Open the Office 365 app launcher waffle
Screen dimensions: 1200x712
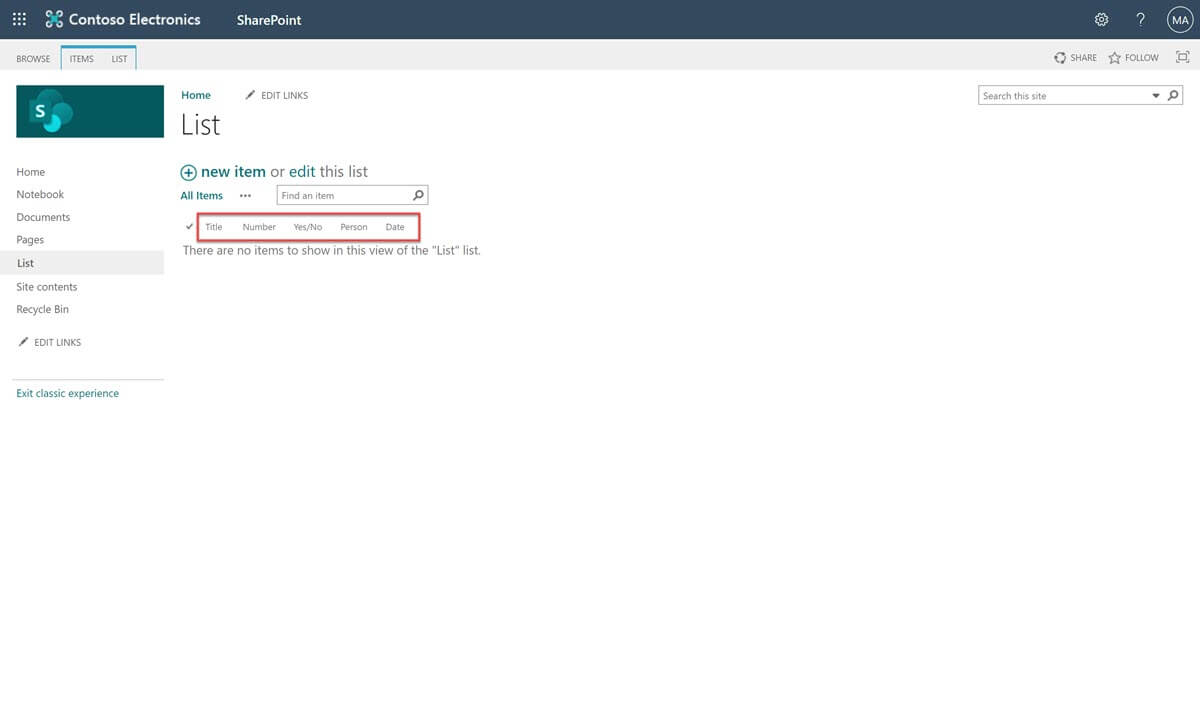pyautogui.click(x=18, y=19)
